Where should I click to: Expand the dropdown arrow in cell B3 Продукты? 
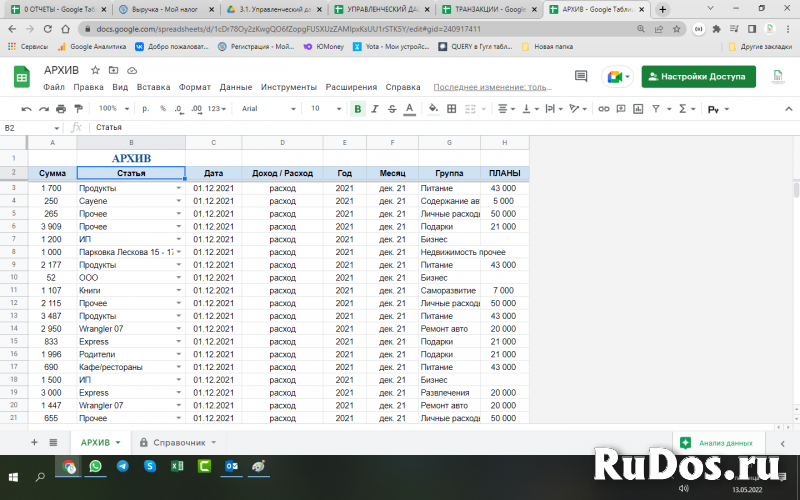[x=179, y=188]
